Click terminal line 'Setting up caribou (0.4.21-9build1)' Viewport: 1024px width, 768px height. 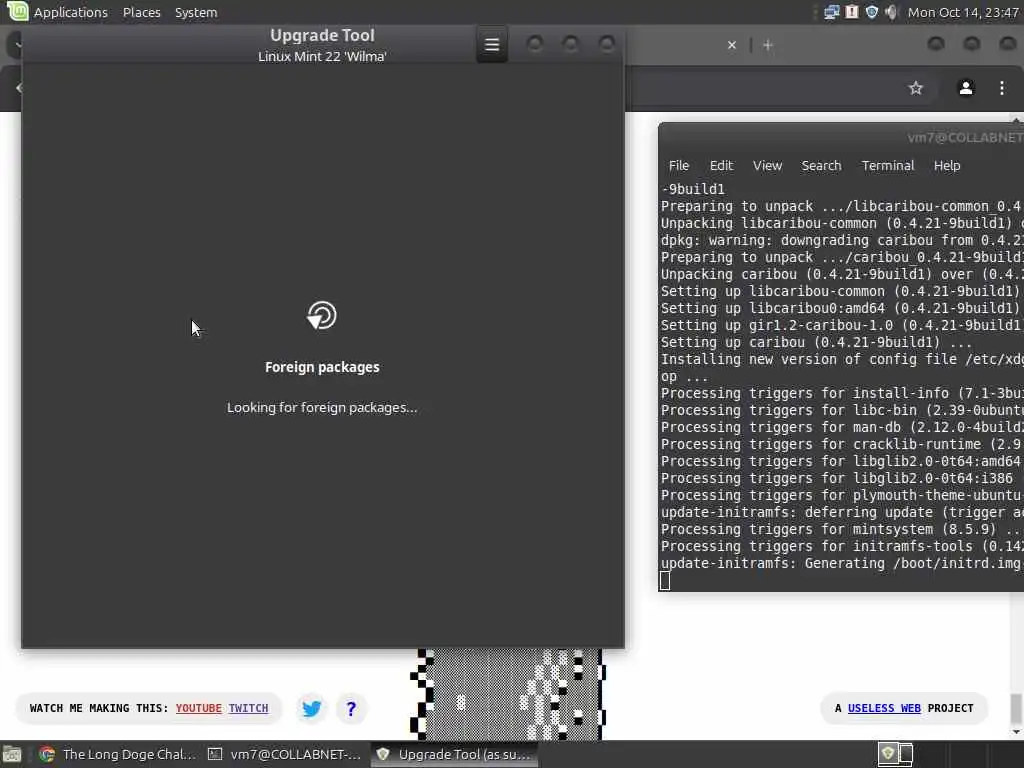point(816,342)
